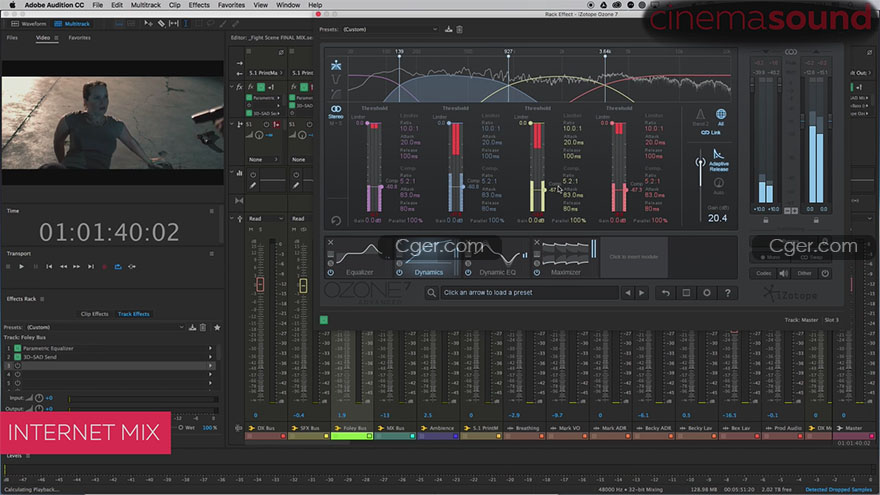Click the Dynamics reset arrow icon
This screenshot has width=880, height=495.
click(336, 221)
